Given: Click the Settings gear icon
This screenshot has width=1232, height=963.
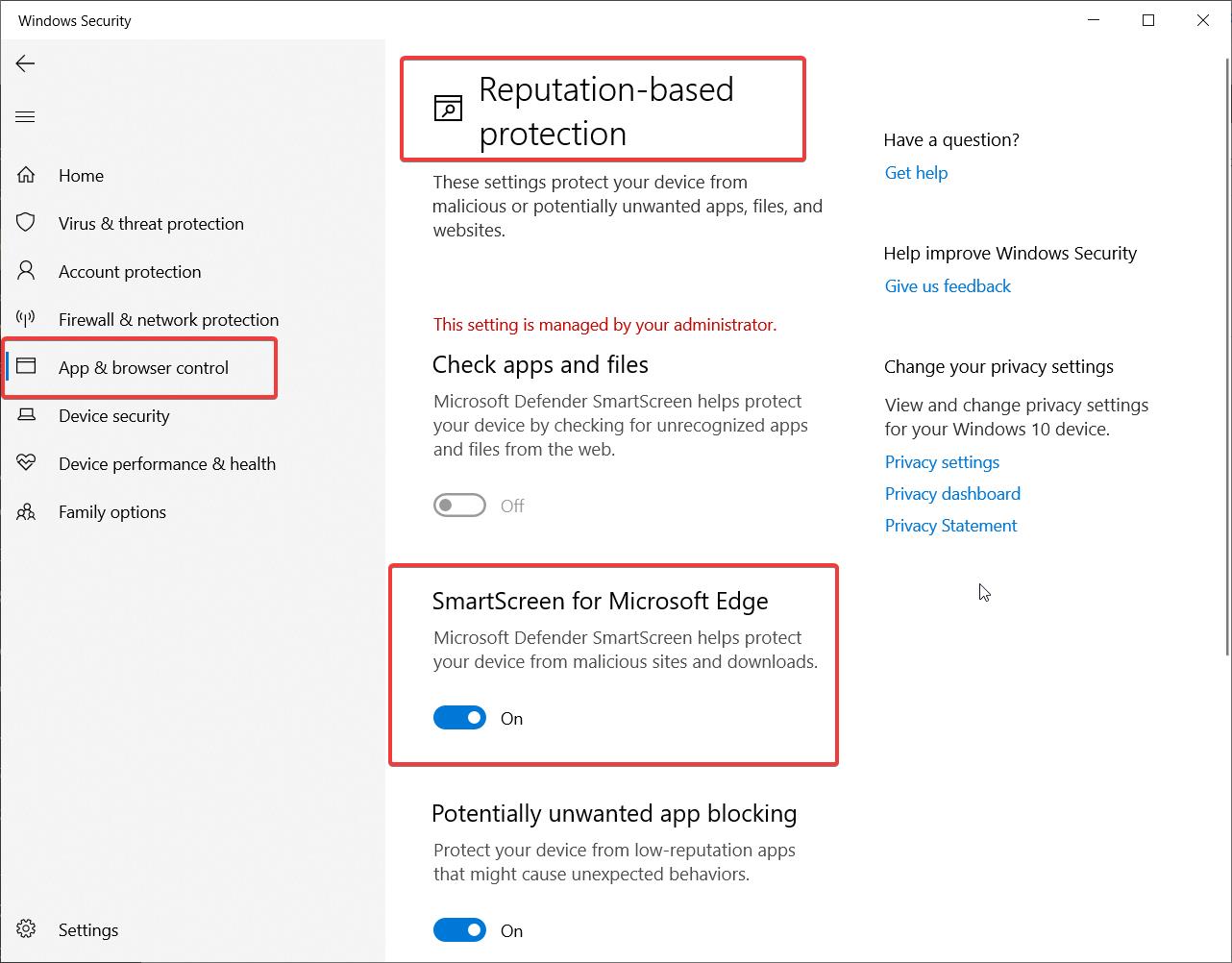Looking at the screenshot, I should (x=26, y=929).
